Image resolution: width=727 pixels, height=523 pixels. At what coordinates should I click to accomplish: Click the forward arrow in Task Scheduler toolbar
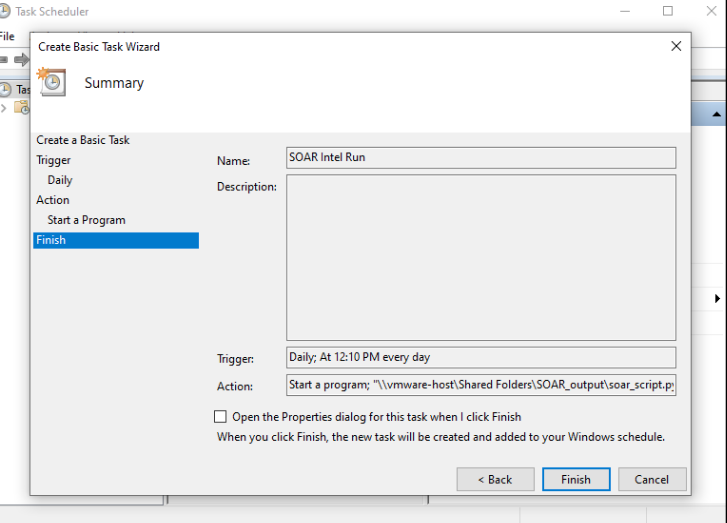(21, 59)
